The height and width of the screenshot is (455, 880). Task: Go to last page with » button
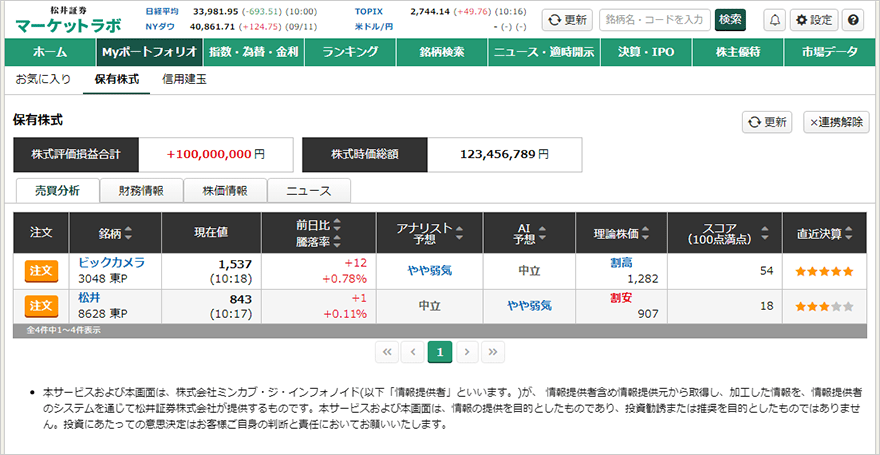[493, 352]
